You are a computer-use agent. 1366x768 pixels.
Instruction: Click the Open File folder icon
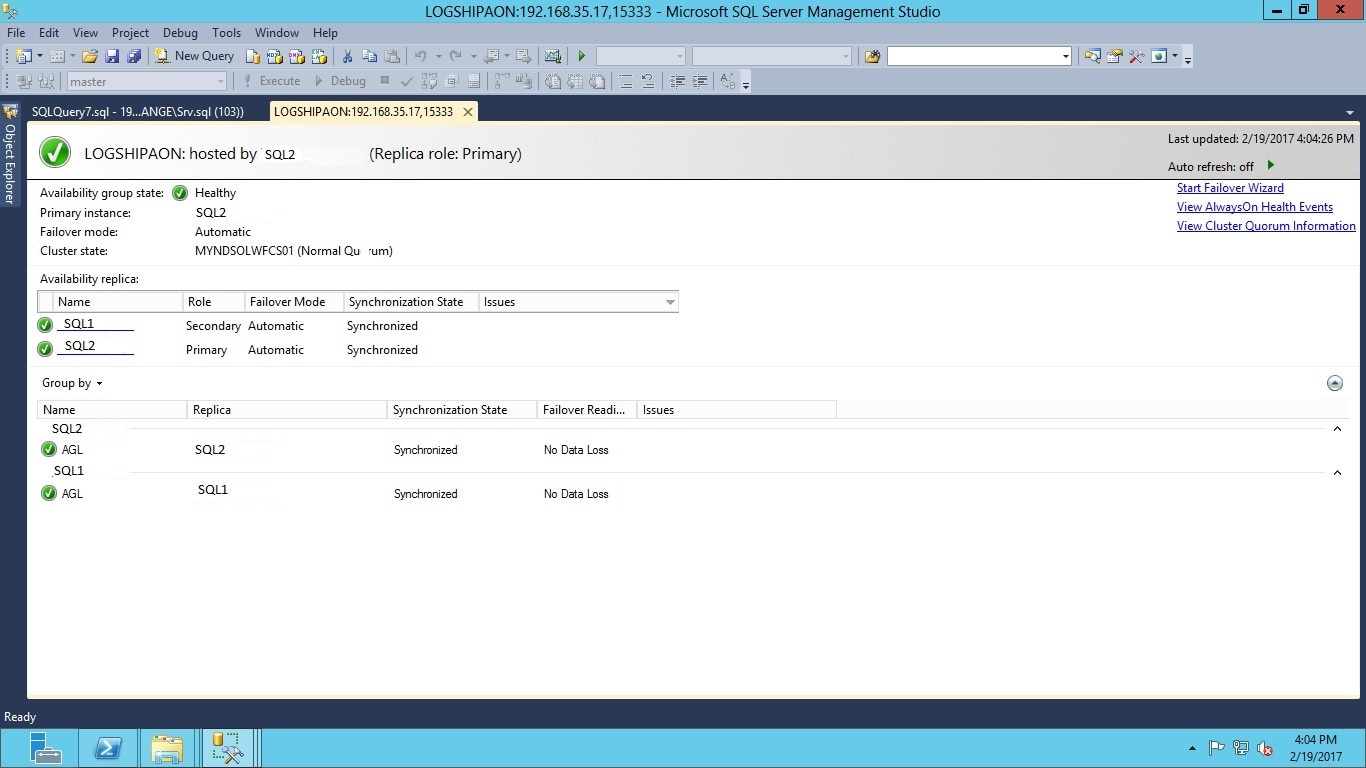(x=90, y=56)
